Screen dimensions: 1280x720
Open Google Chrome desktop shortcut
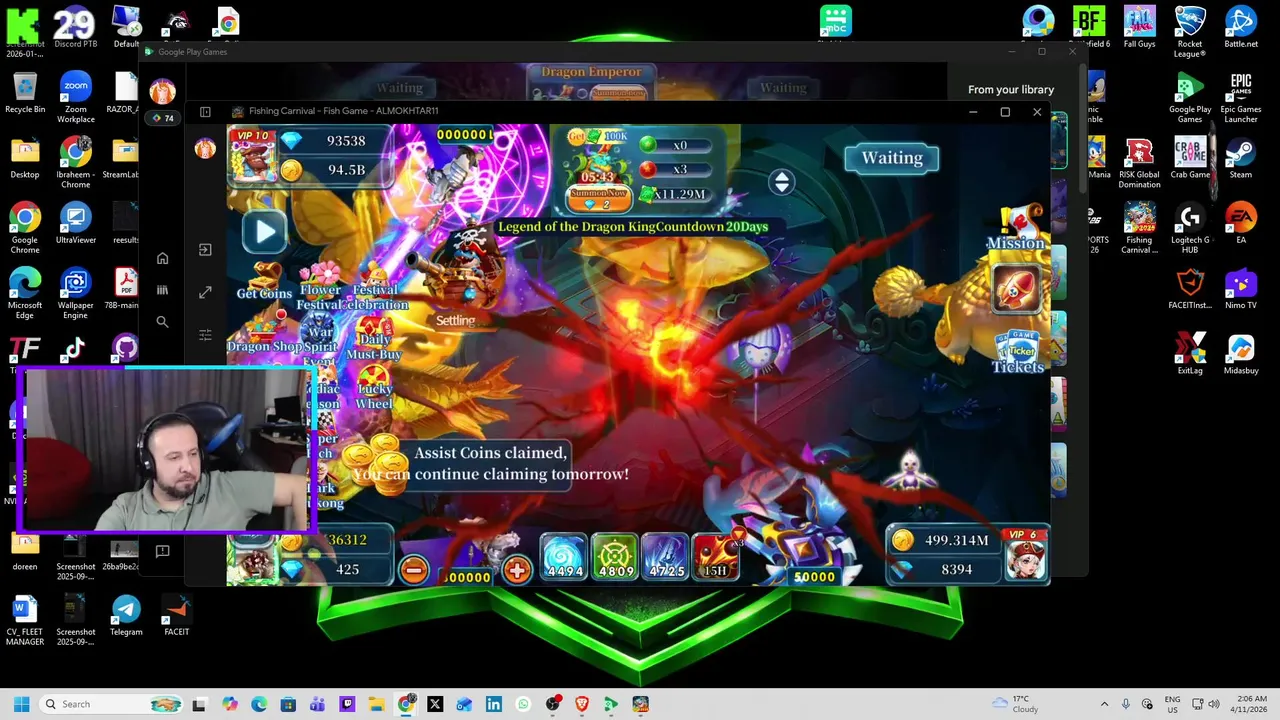pos(25,228)
